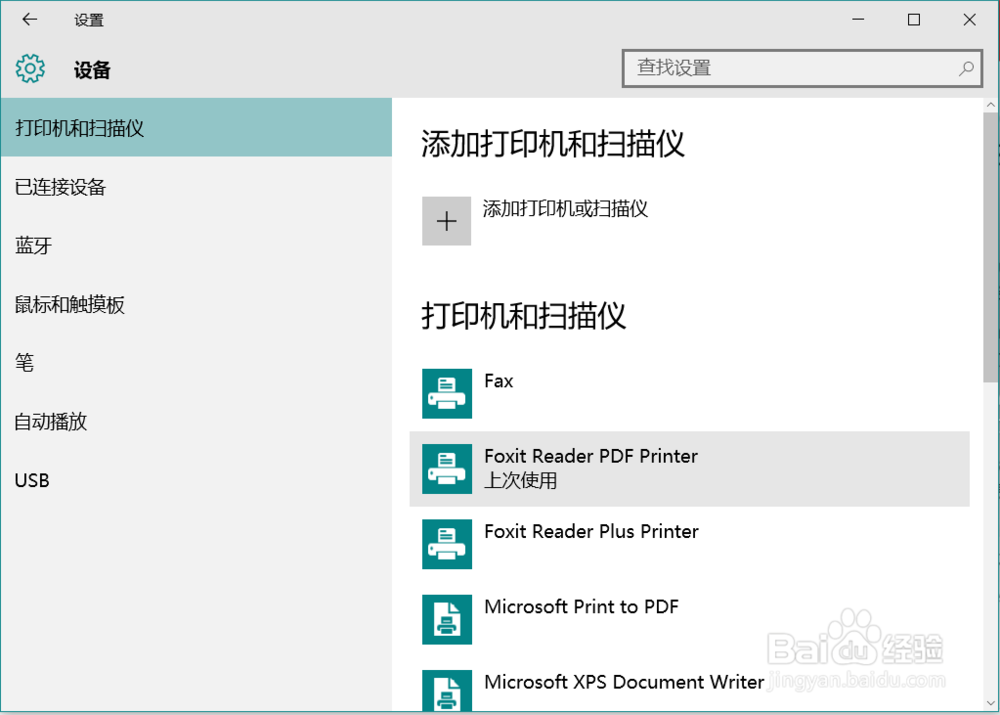This screenshot has width=1000, height=715.
Task: Click the Foxit Reader PDF Printer name
Action: click(x=591, y=456)
